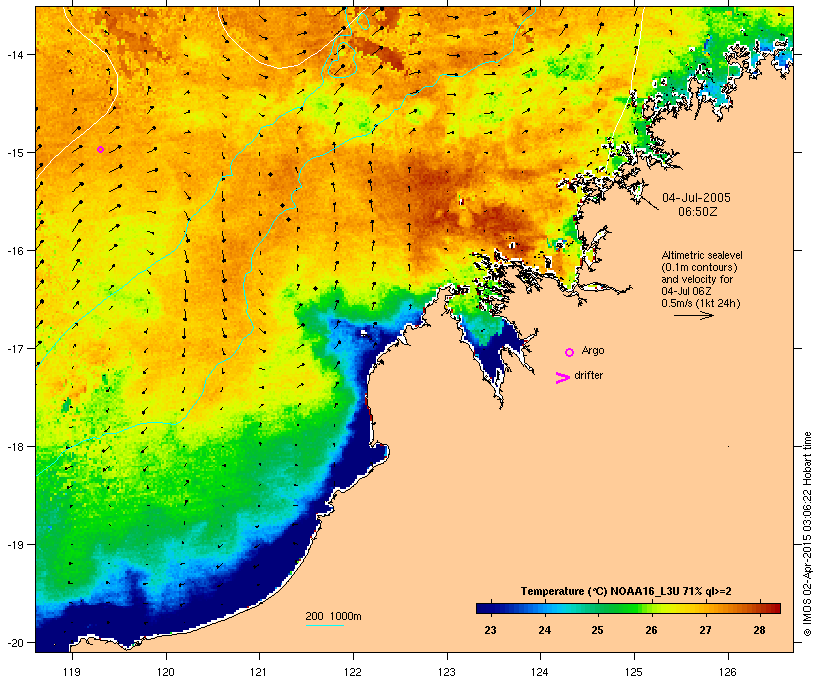The height and width of the screenshot is (680, 820).
Task: Click the cyan isobath legend line
Action: [325, 625]
